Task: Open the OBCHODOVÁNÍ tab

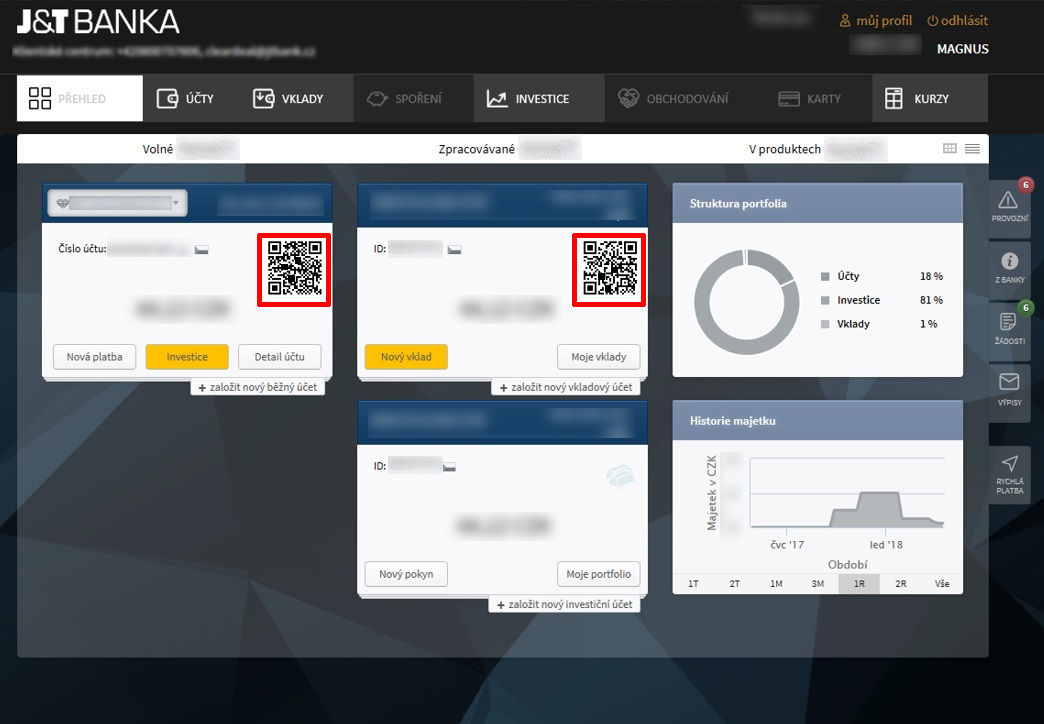Action: [x=673, y=99]
